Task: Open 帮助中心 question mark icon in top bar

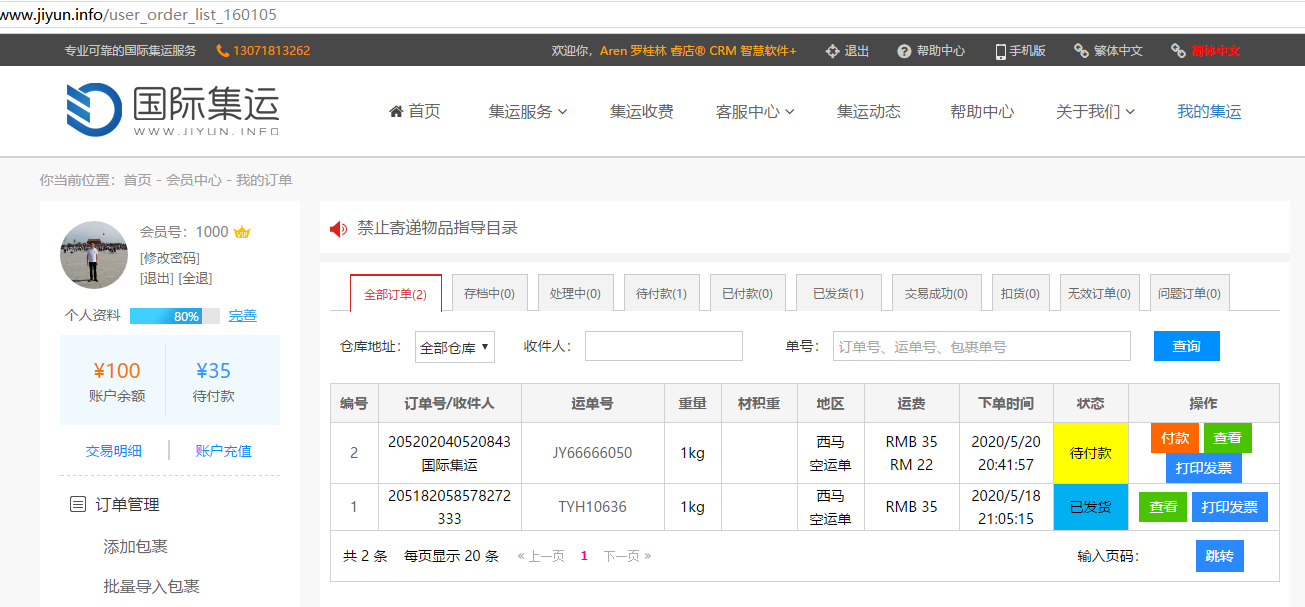Action: pos(904,51)
